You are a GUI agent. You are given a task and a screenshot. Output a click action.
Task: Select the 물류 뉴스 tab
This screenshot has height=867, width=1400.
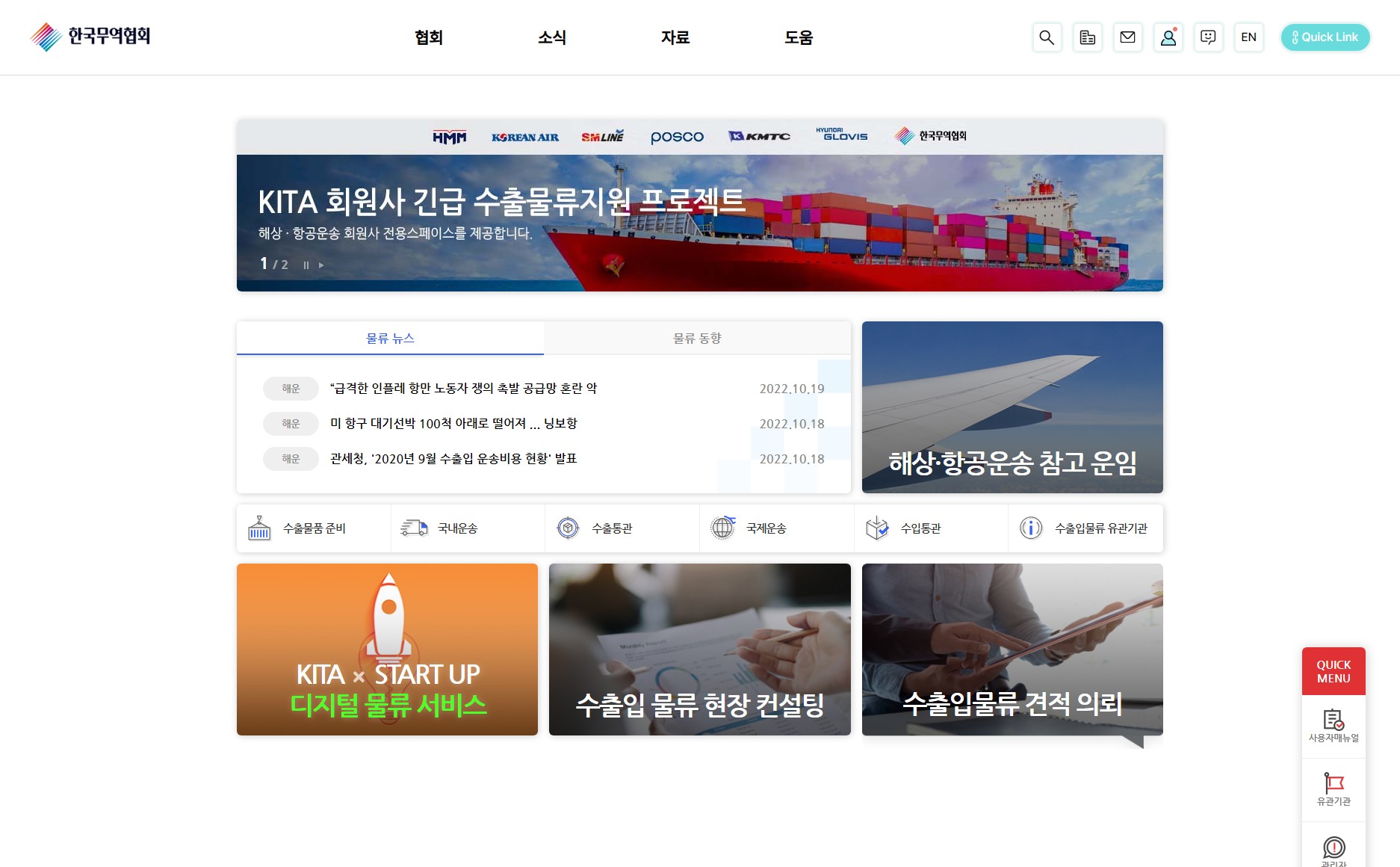pos(390,339)
